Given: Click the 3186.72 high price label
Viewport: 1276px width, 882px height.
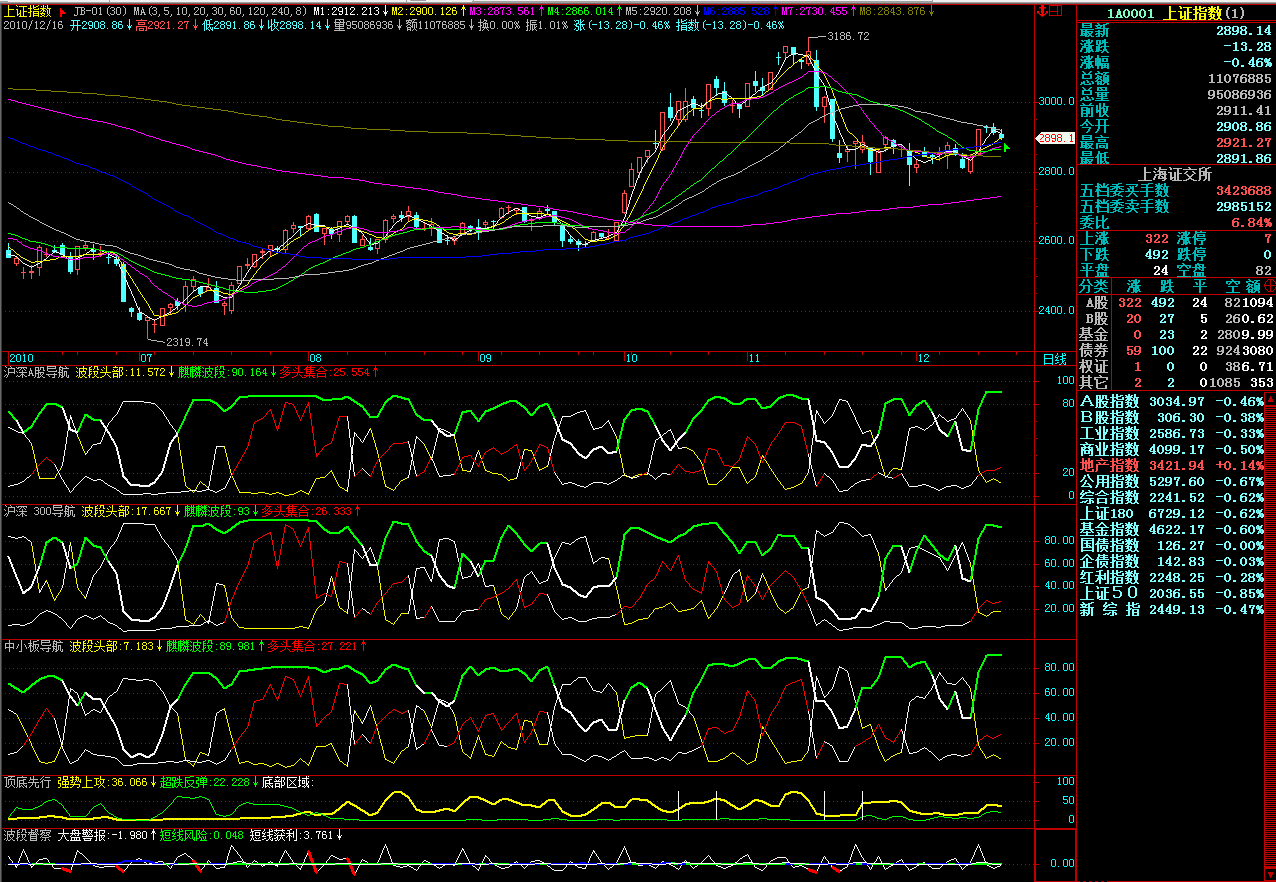Looking at the screenshot, I should (x=849, y=36).
